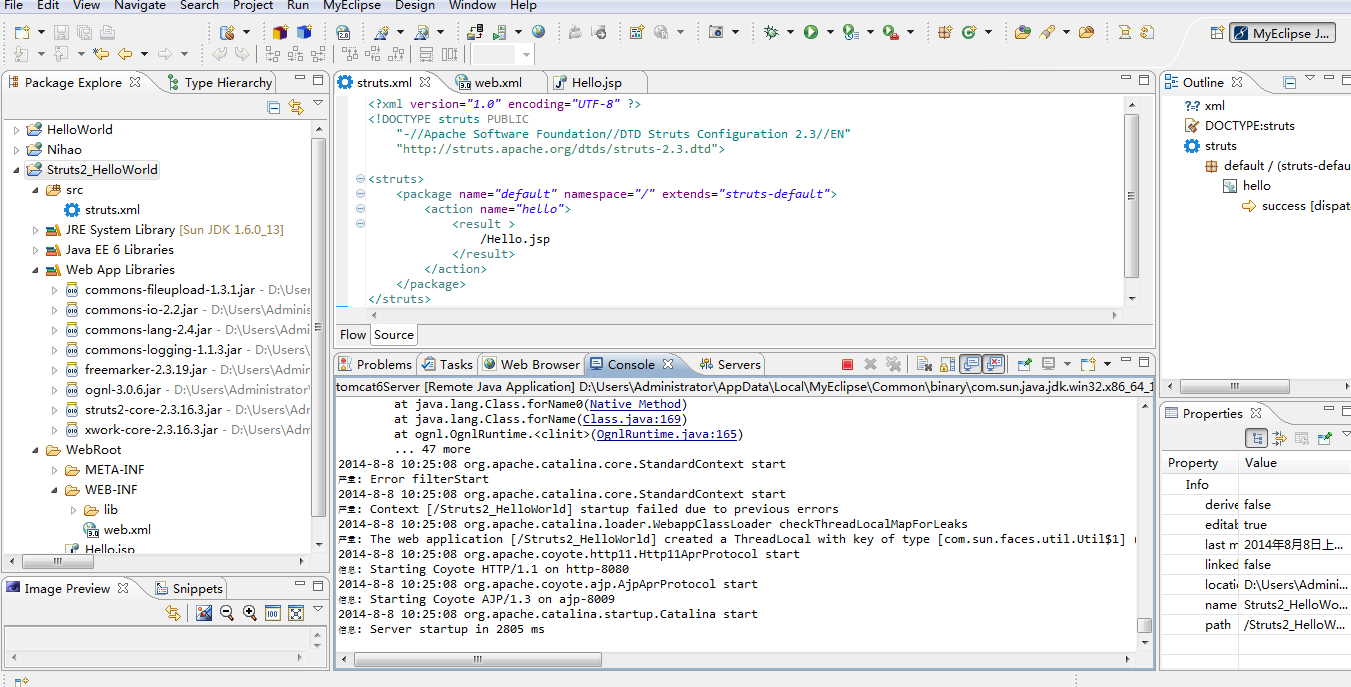Click the Debug bug icon in toolbar

click(x=770, y=33)
